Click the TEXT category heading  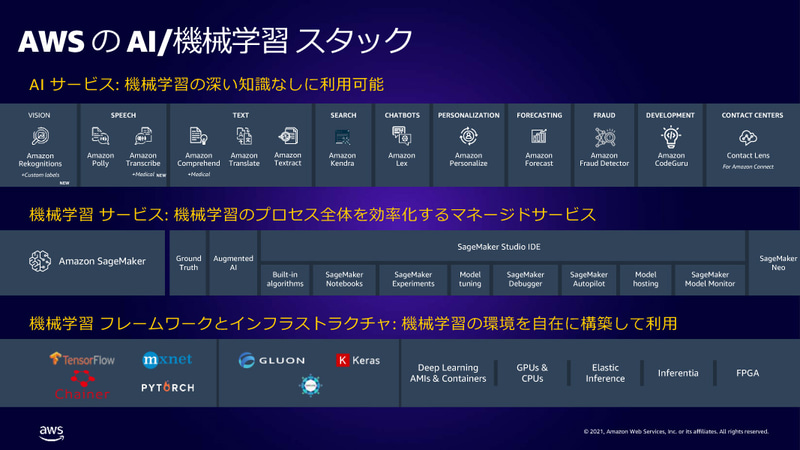tap(241, 115)
